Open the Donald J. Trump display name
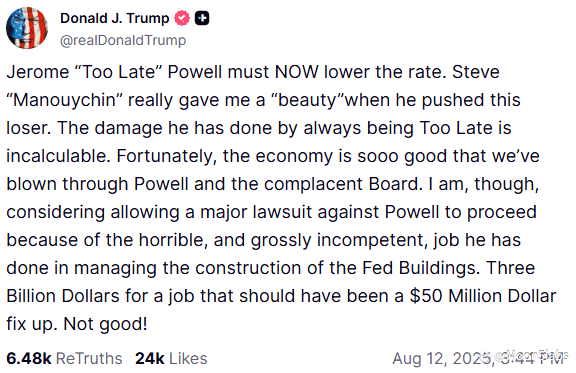 (x=115, y=18)
